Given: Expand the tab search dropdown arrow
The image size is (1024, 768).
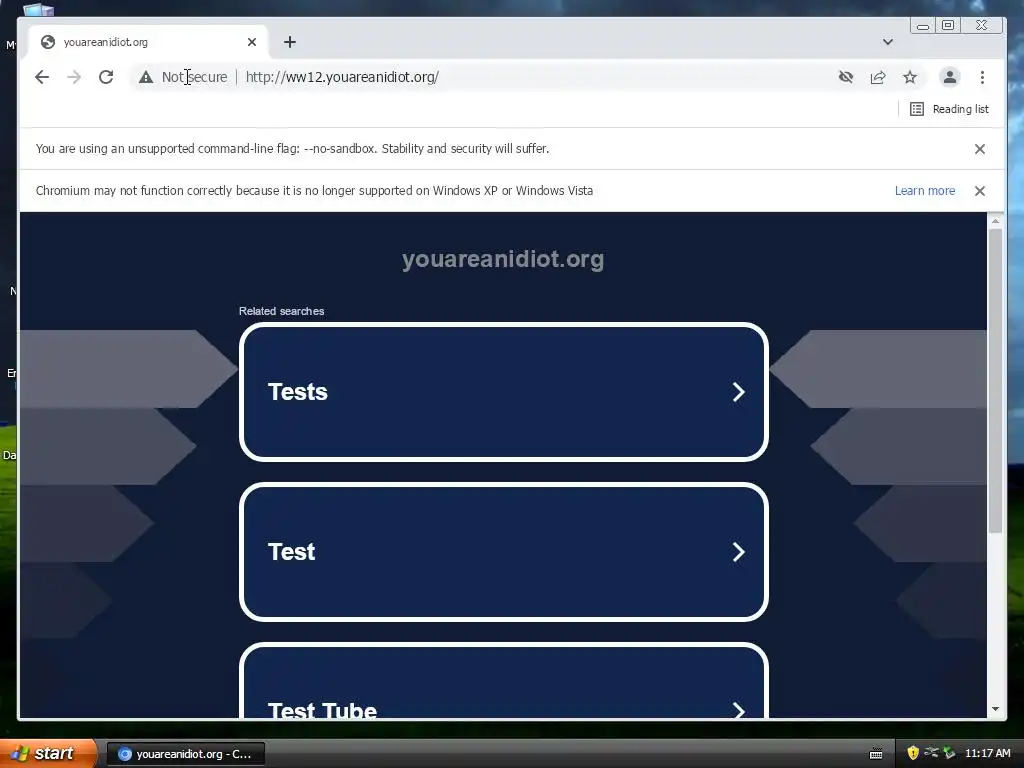Looking at the screenshot, I should coord(888,42).
